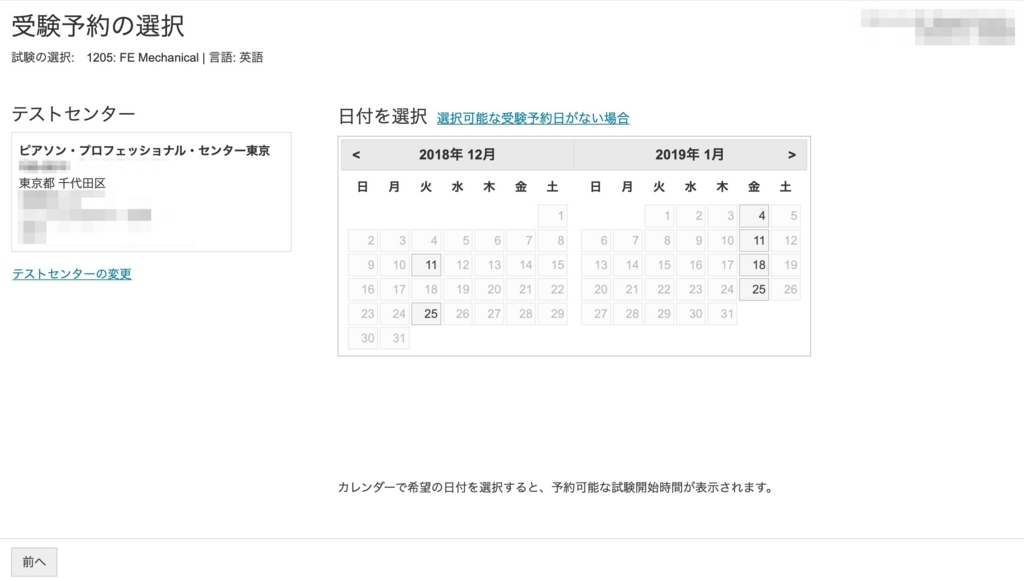Viewport: 1024px width, 581px height.
Task: Choose January 18 on the January calendar
Action: pyautogui.click(x=754, y=264)
